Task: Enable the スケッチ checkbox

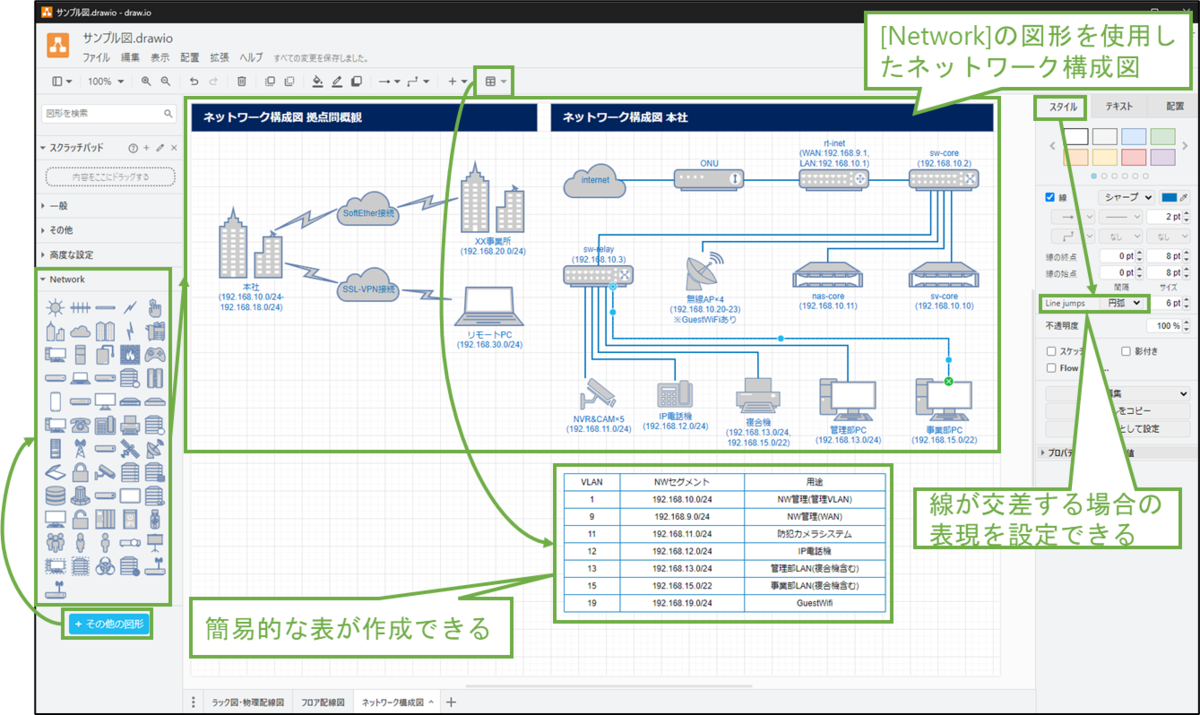Action: coord(1051,352)
